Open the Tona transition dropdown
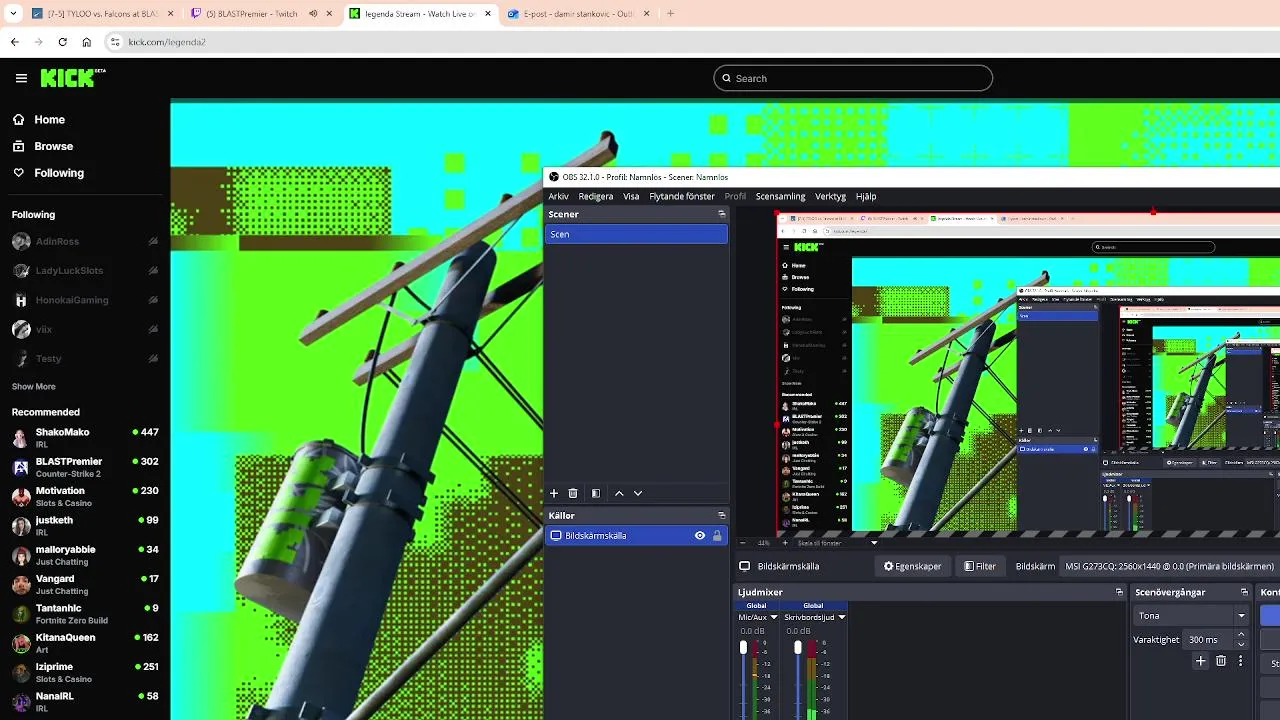The height and width of the screenshot is (720, 1280). coord(1191,616)
